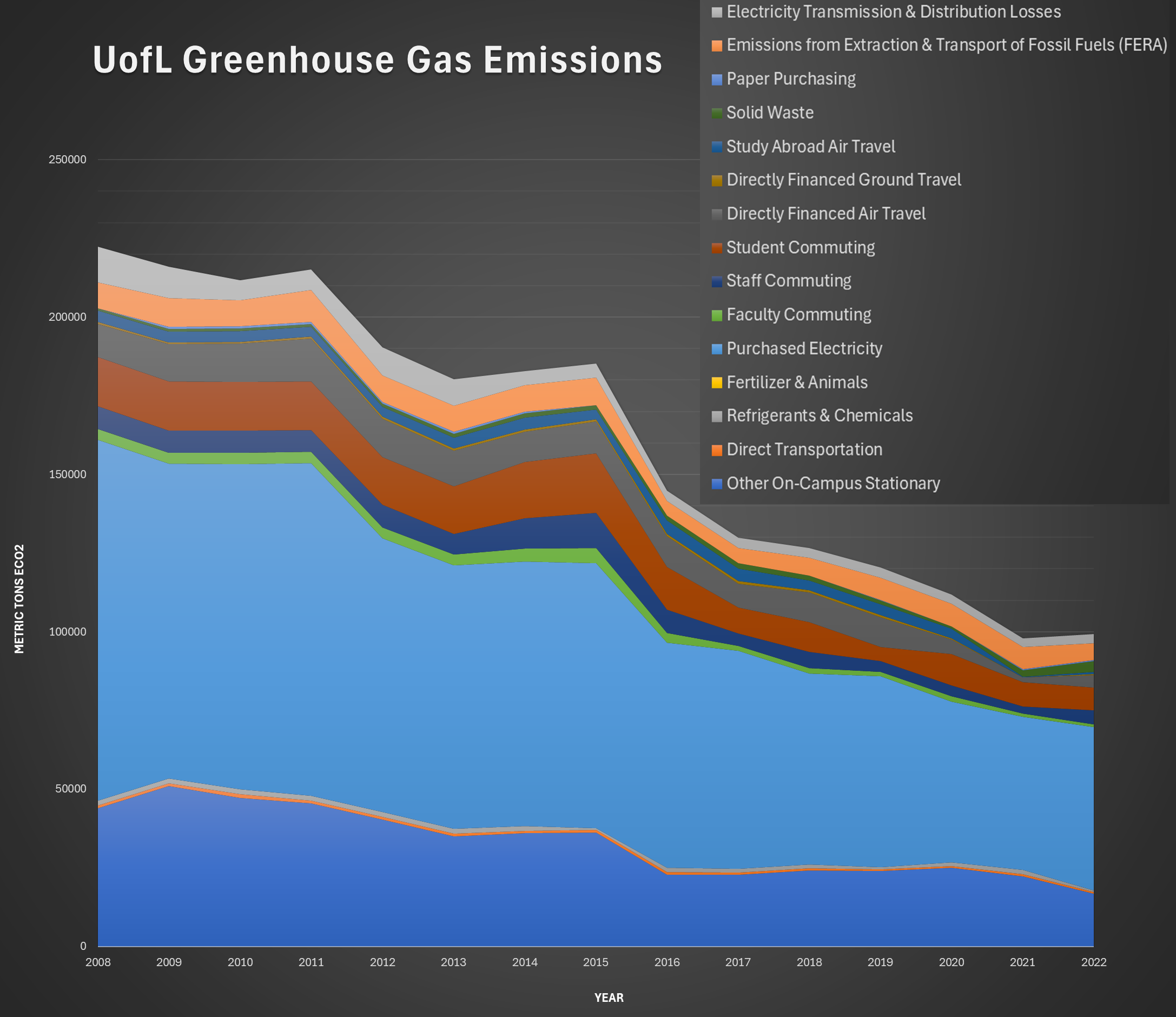This screenshot has width=1176, height=1017.
Task: Click the FERA emissions legend entry
Action: click(x=946, y=45)
